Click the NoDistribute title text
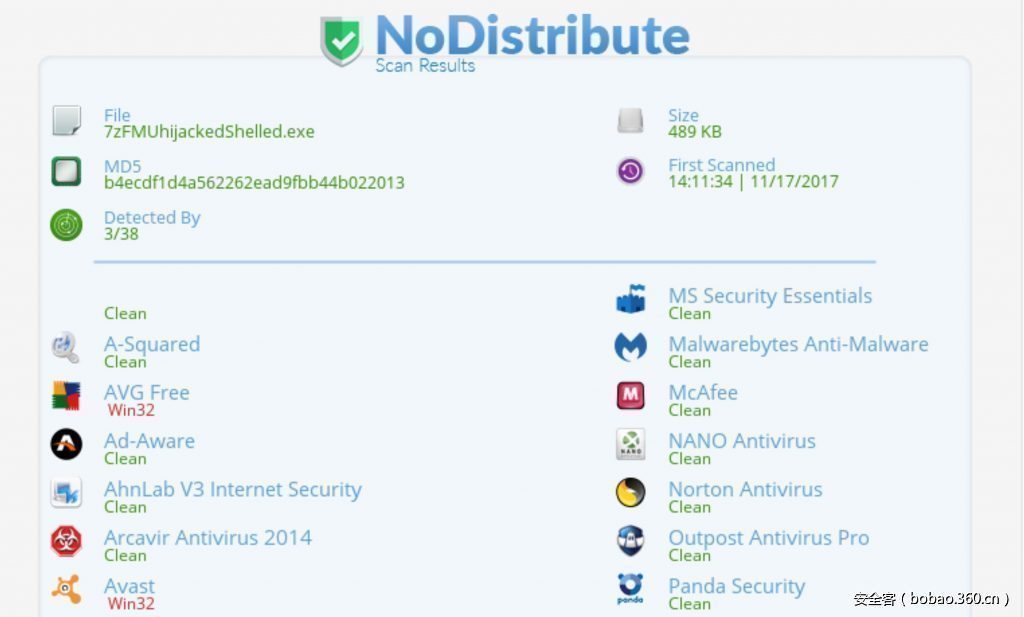The image size is (1024, 617). click(532, 35)
